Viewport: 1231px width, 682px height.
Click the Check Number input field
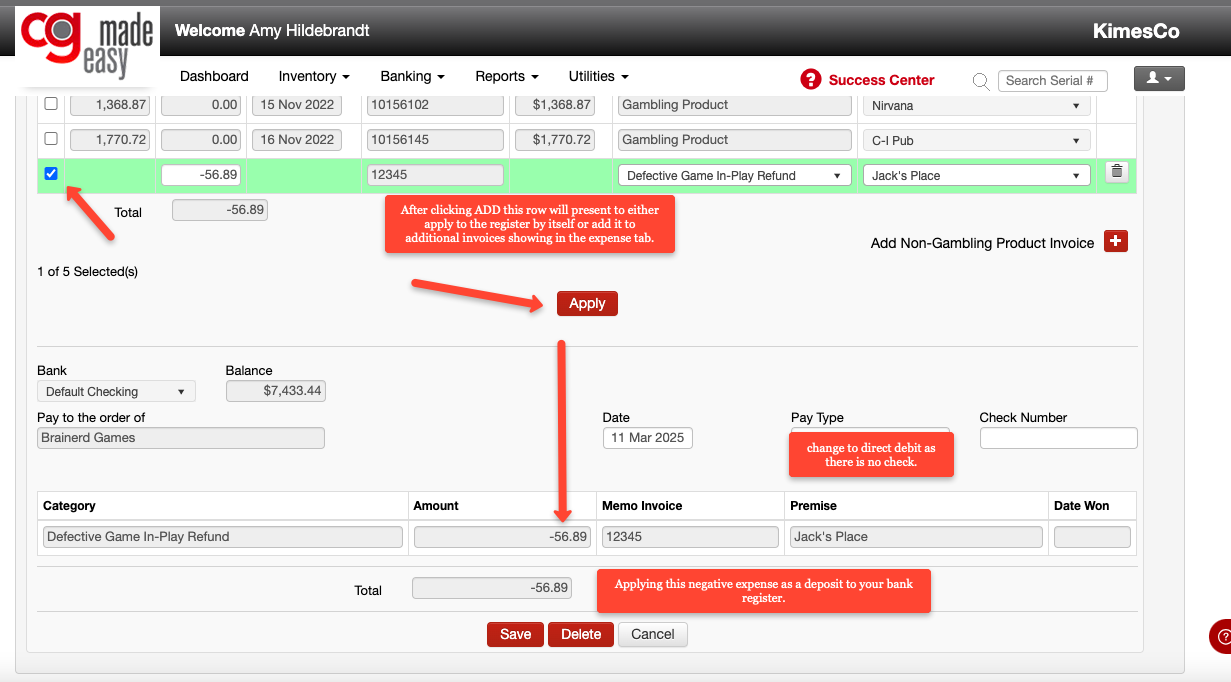point(1058,438)
